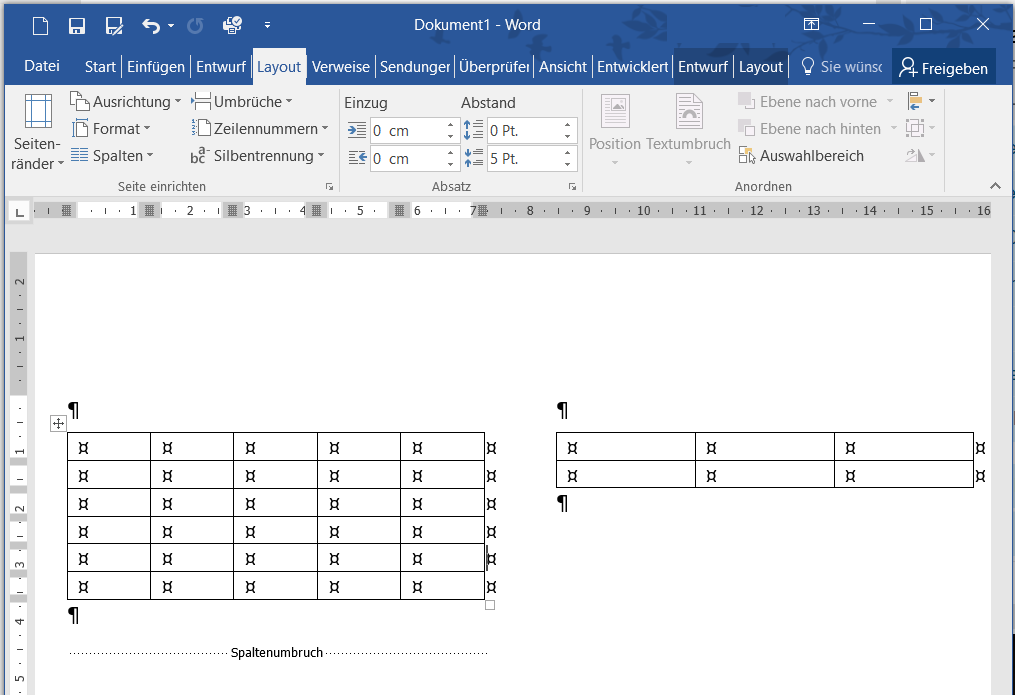1015x695 pixels.
Task: Click the spacing after 5 Pt. field
Action: (x=524, y=159)
